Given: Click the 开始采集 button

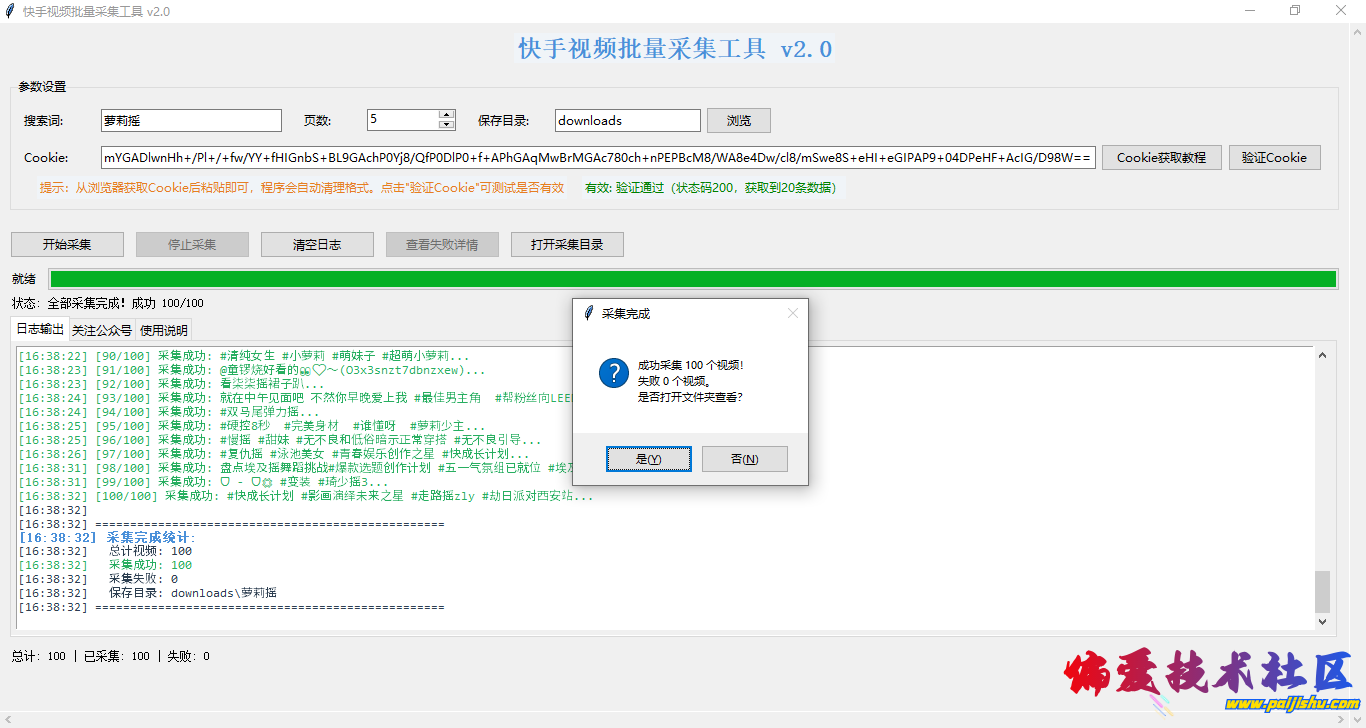Looking at the screenshot, I should point(67,244).
